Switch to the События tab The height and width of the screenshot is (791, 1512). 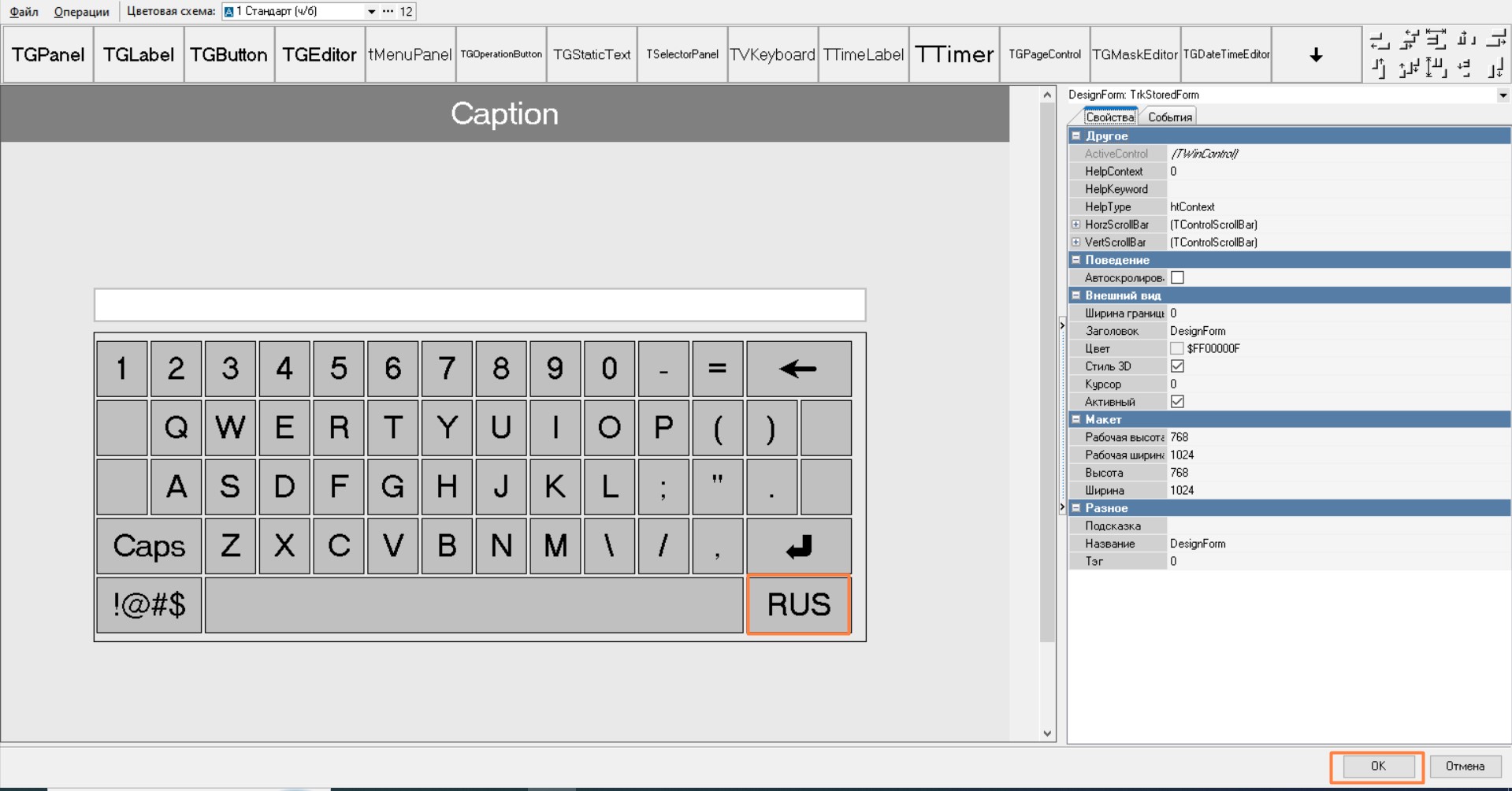point(1169,117)
